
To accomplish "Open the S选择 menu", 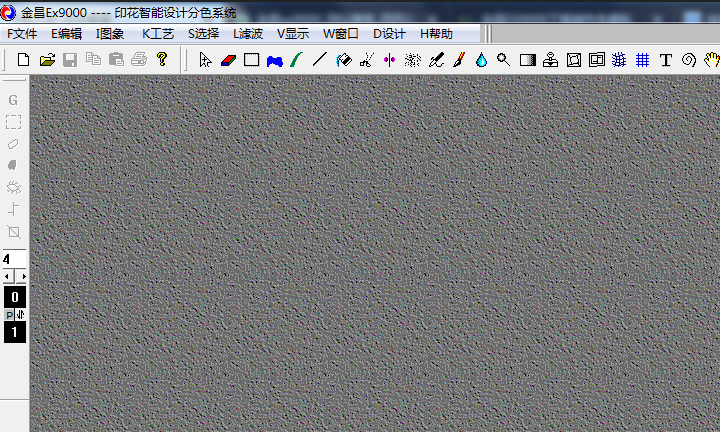I will [x=203, y=34].
